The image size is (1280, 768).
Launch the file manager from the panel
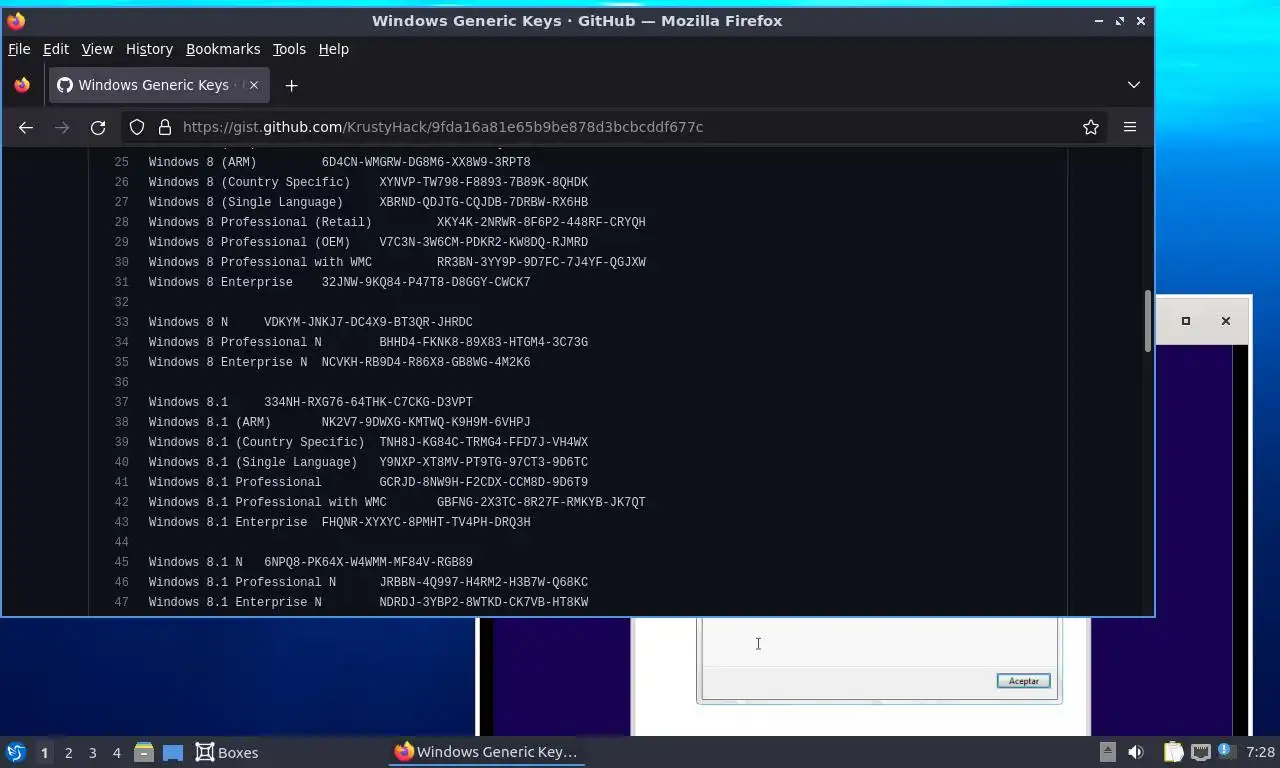click(144, 752)
